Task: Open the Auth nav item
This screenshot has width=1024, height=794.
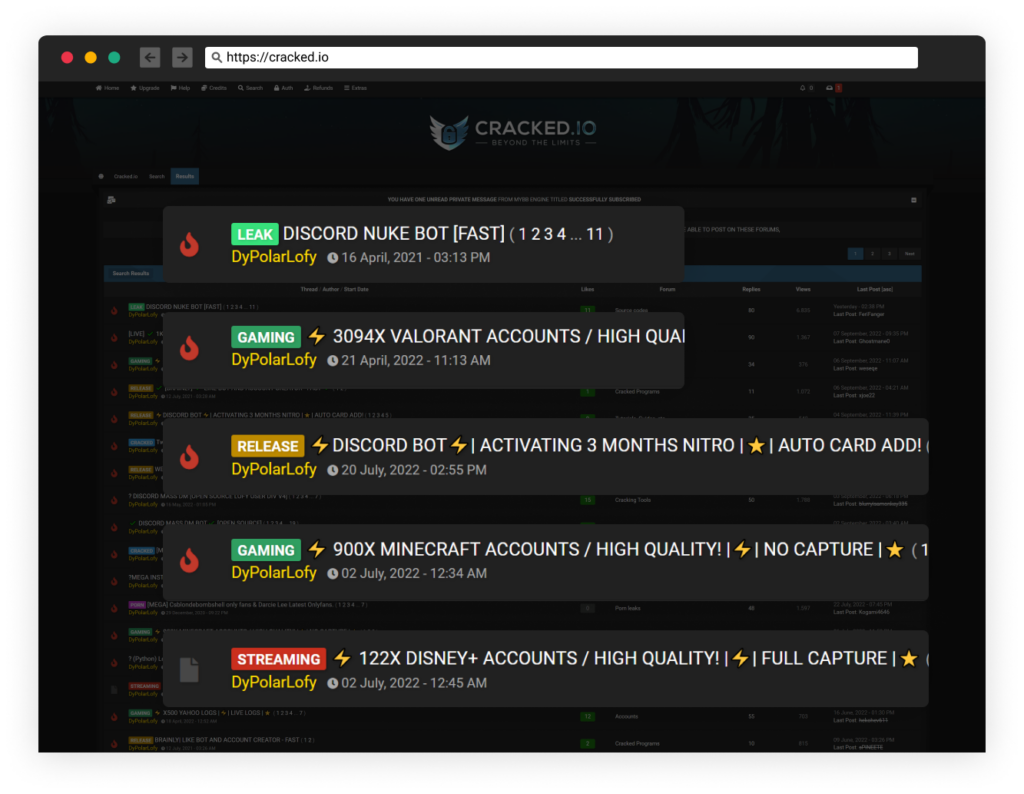Action: tap(283, 88)
